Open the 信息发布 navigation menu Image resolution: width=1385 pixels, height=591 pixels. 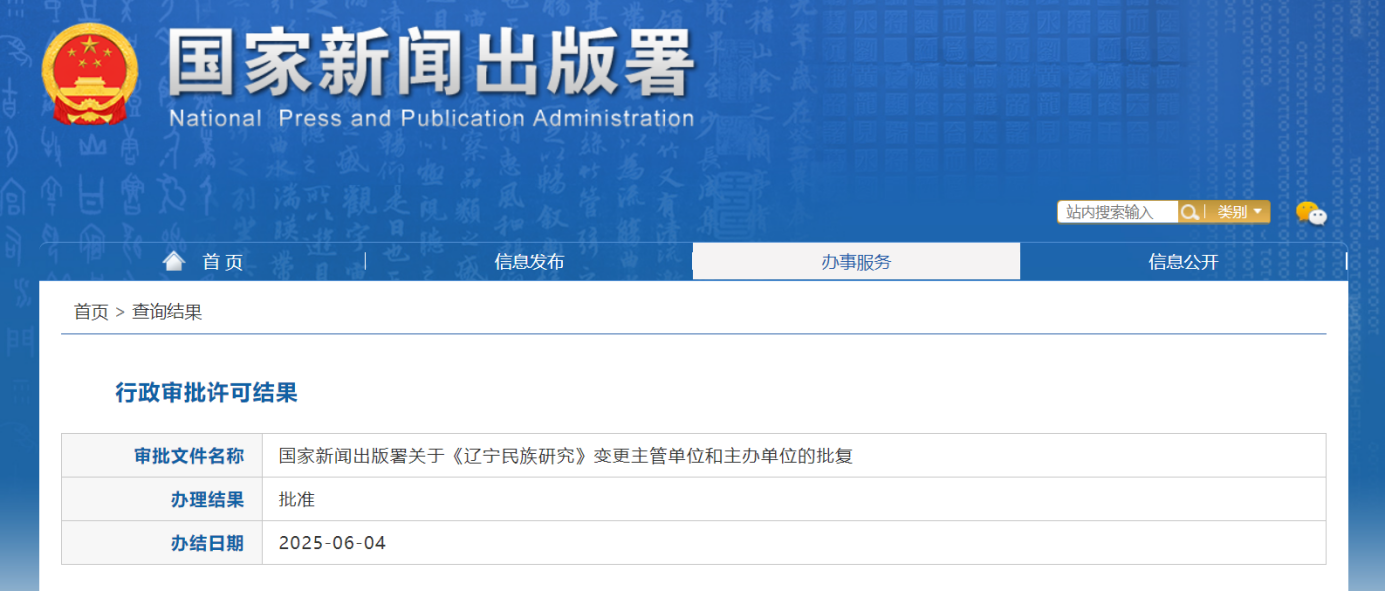click(x=529, y=262)
